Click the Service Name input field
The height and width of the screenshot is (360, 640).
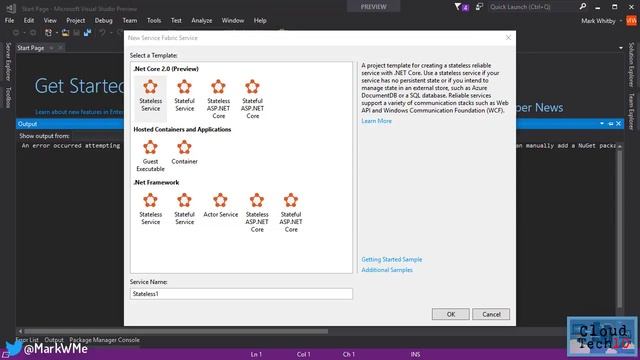241,293
